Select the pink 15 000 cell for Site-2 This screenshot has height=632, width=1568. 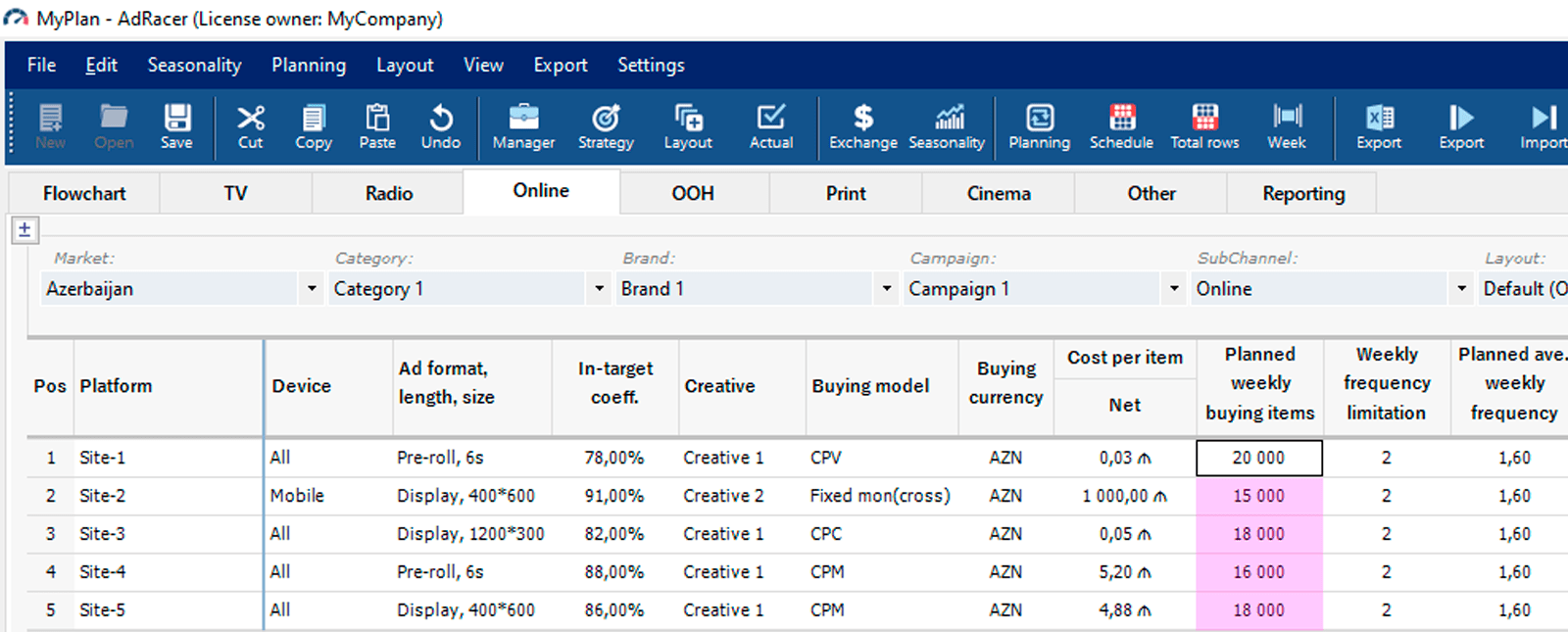pos(1259,496)
